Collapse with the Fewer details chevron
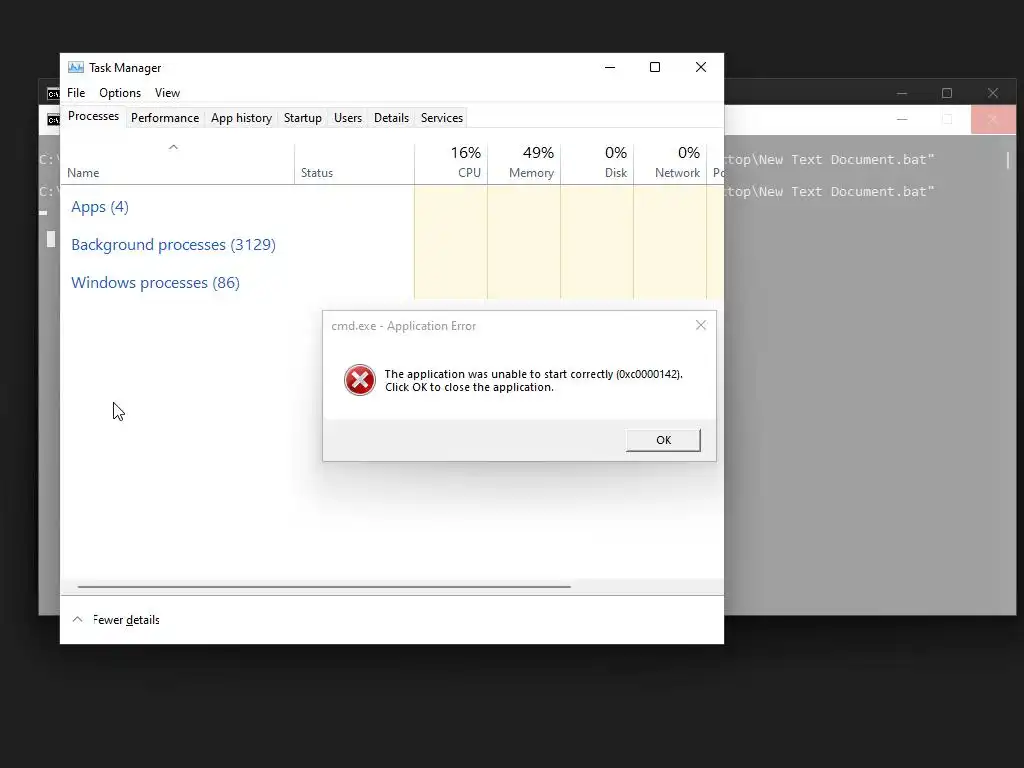Screen dimensions: 1024x768 coord(77,619)
